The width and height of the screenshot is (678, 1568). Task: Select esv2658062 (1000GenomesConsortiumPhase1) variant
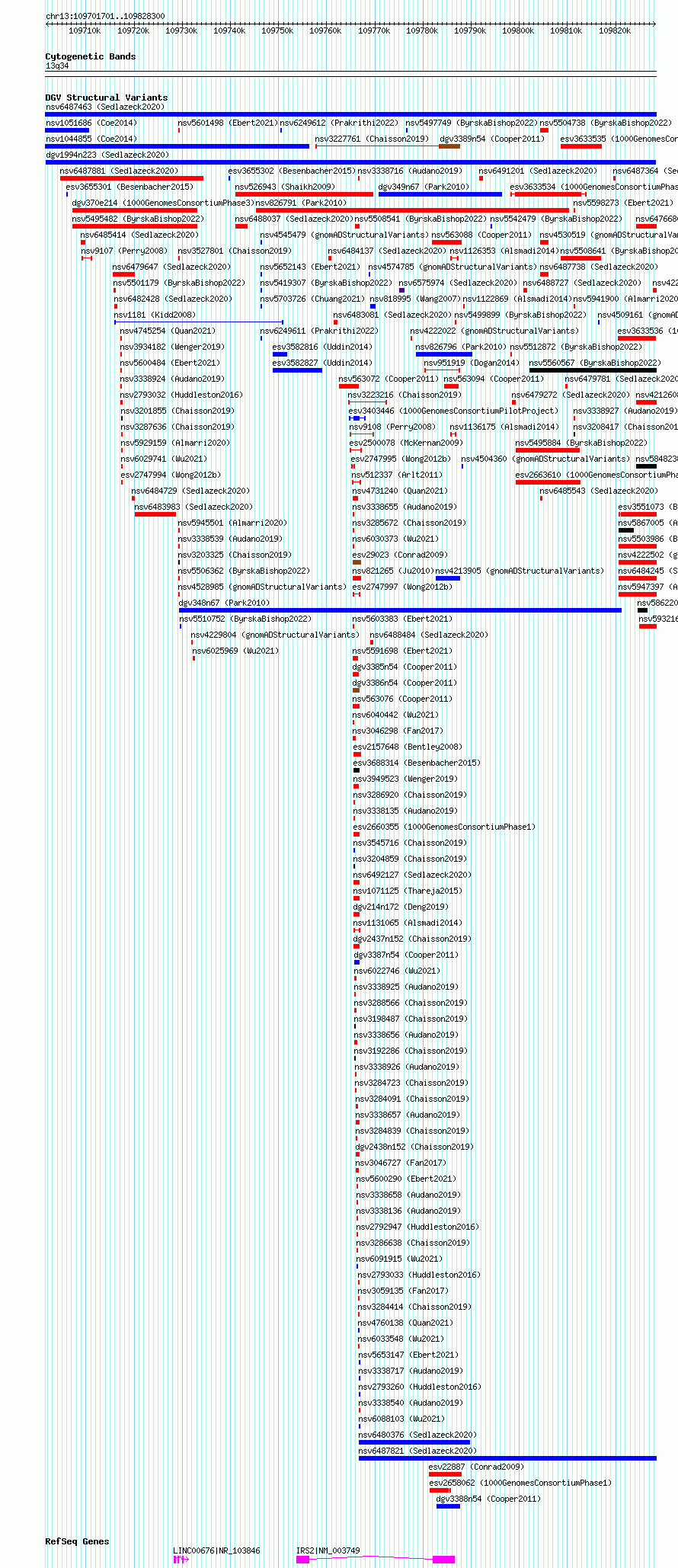pyautogui.click(x=520, y=1483)
